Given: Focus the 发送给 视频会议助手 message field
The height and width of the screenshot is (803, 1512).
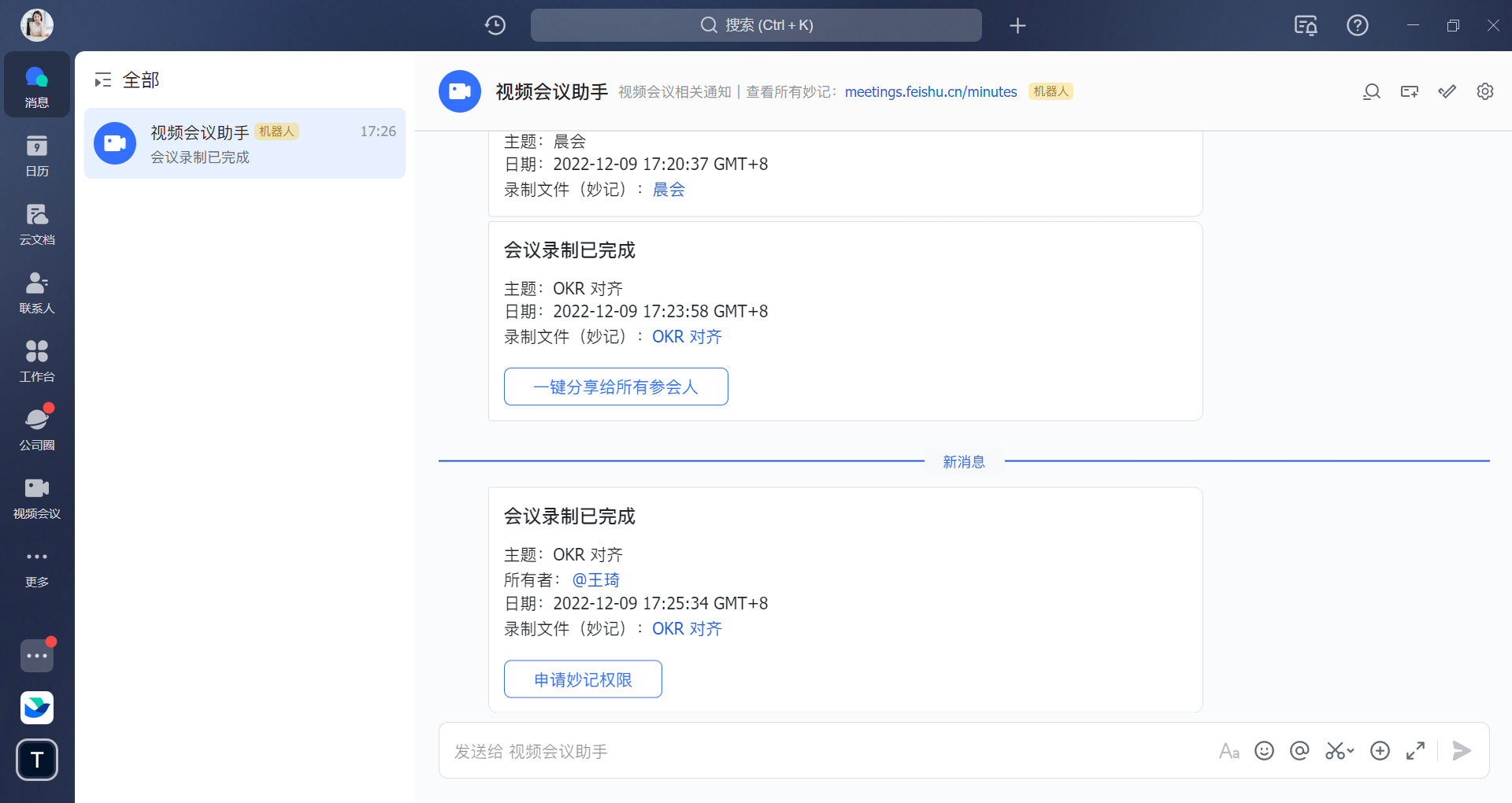Looking at the screenshot, I should pos(787,751).
